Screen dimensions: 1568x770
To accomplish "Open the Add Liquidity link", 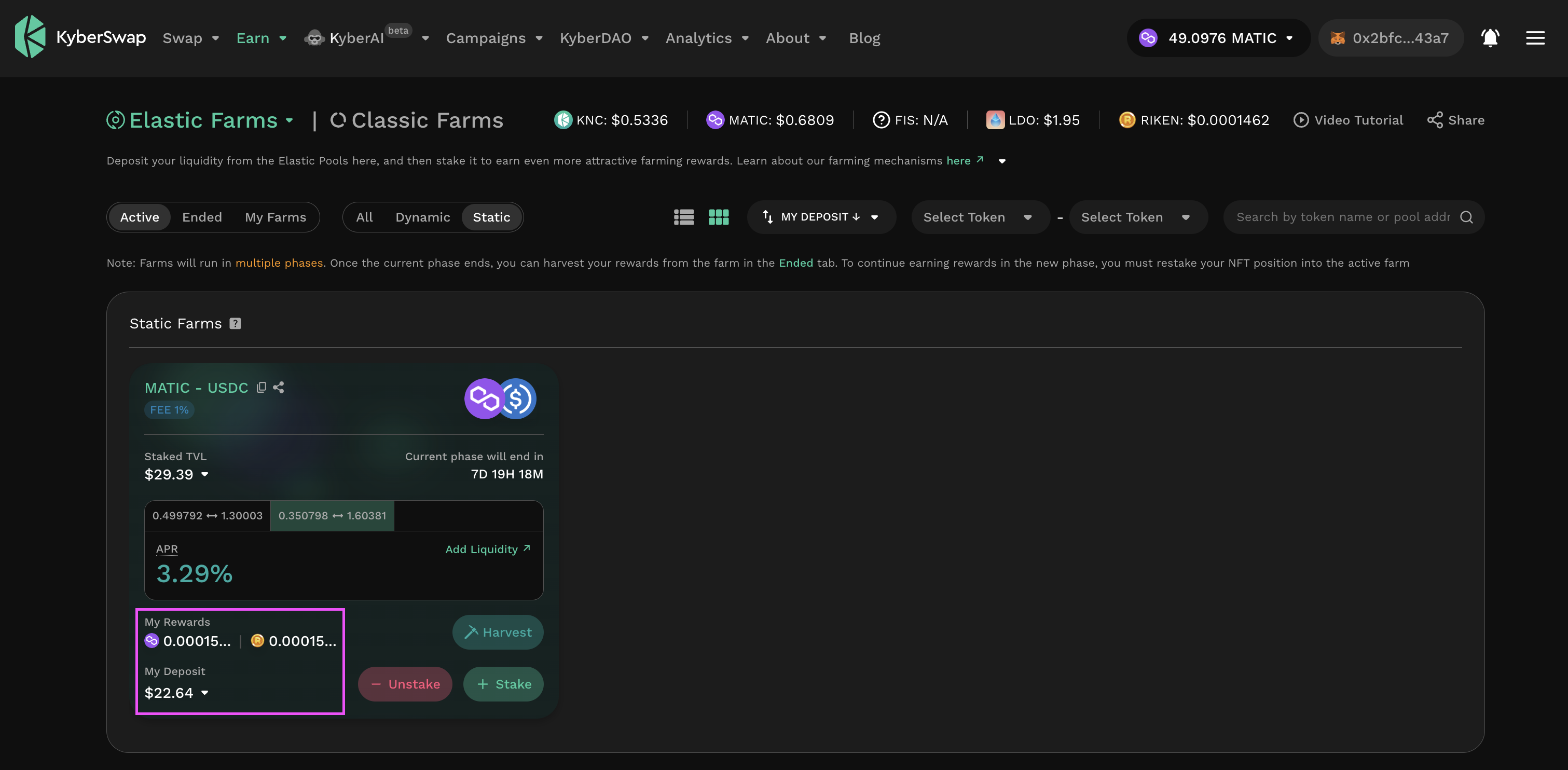I will [488, 549].
